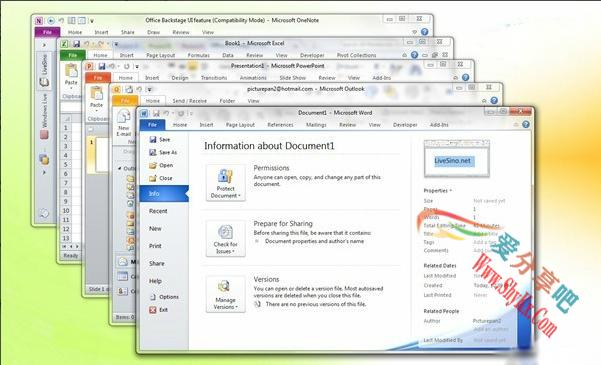Click the OneNote app icon in title bar

[x=39, y=21]
